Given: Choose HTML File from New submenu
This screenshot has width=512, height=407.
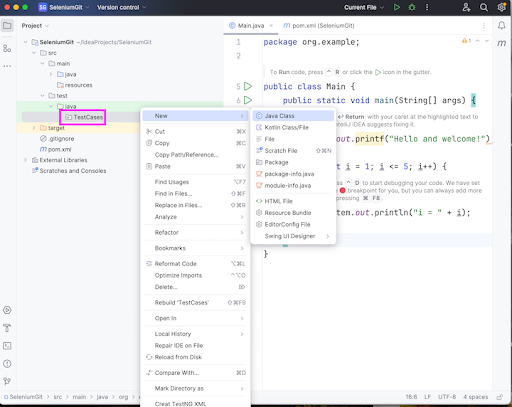Looking at the screenshot, I should point(293,201).
